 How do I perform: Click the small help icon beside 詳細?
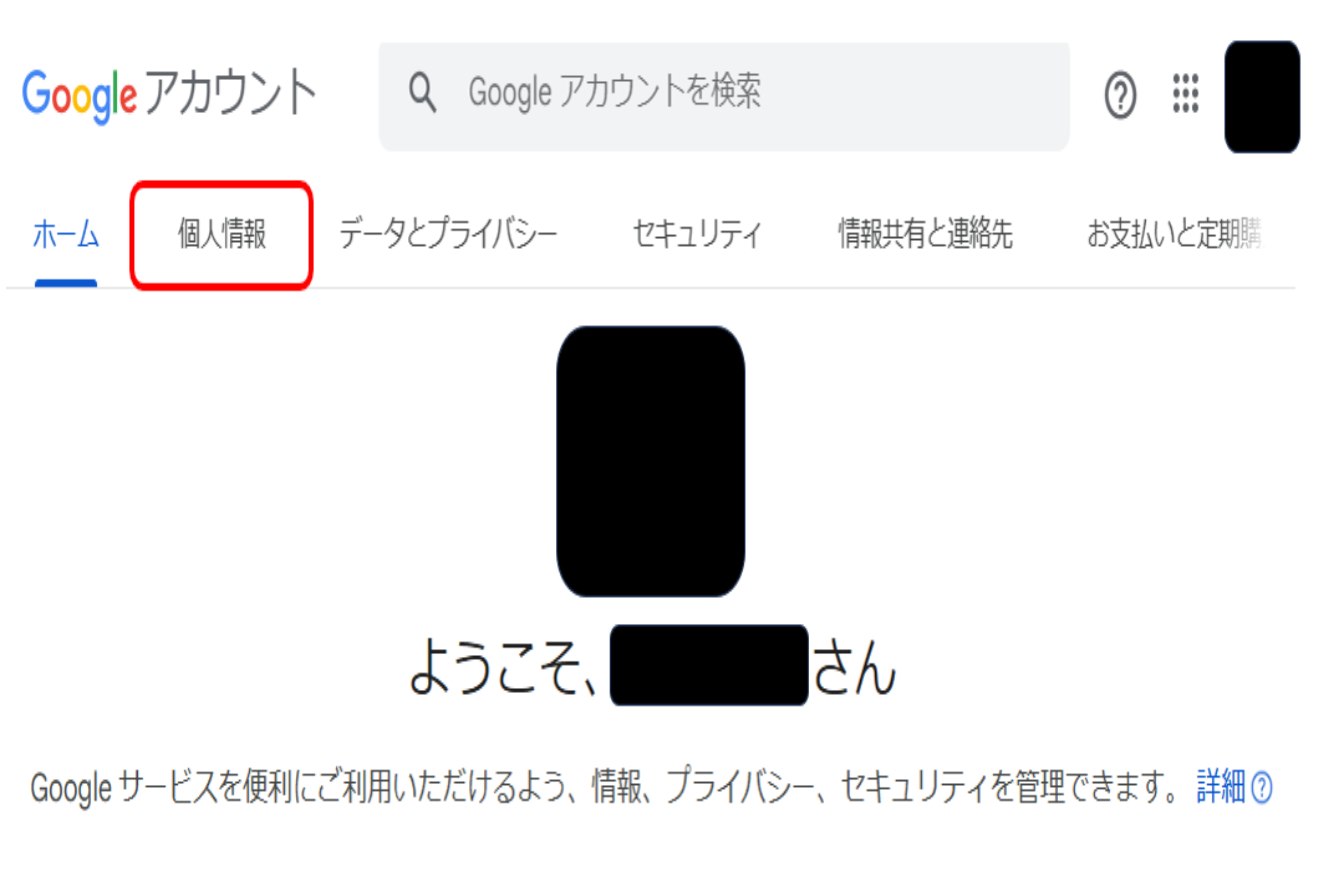[x=1262, y=788]
